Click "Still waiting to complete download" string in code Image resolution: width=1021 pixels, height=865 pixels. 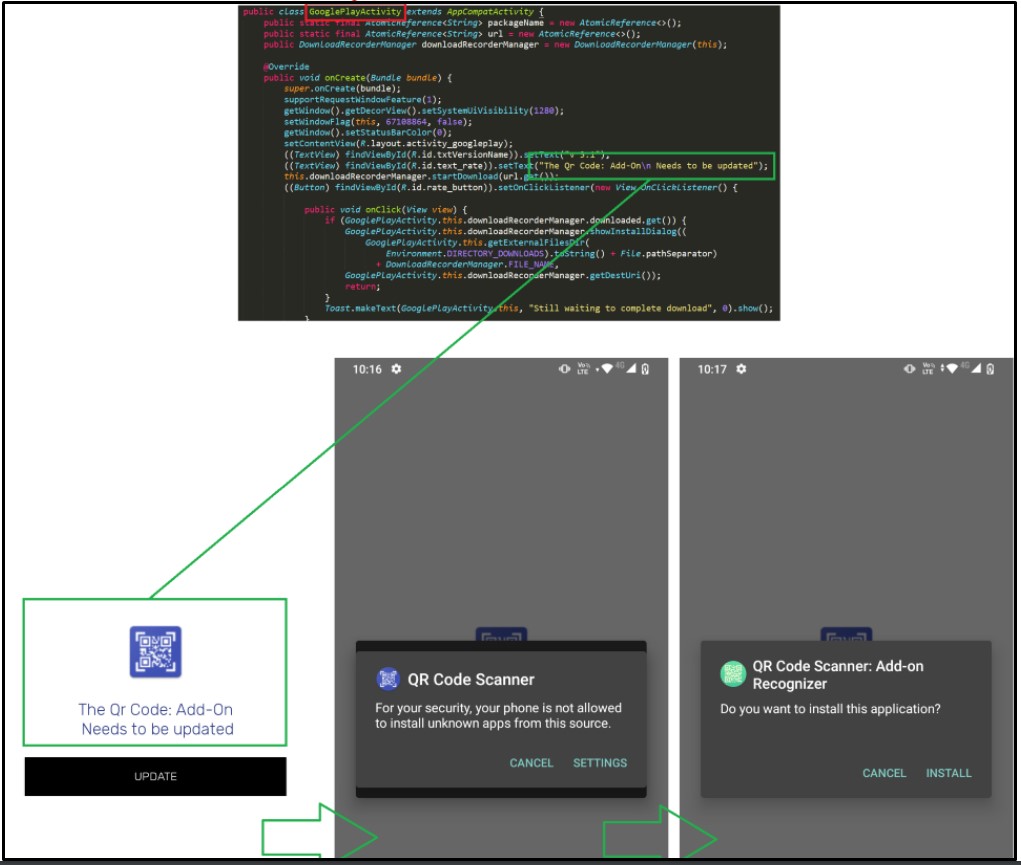coord(621,308)
